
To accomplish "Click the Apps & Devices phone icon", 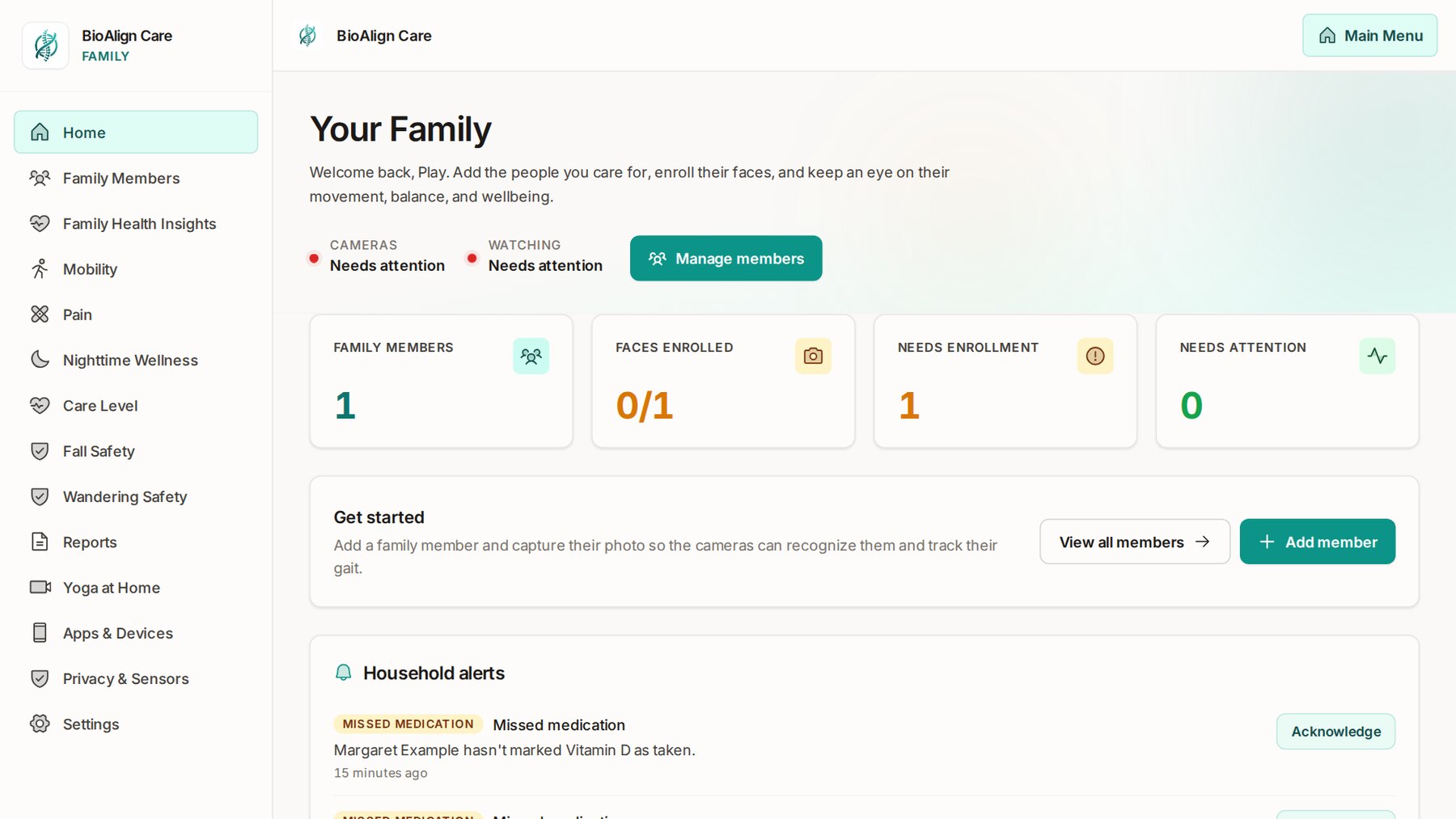I will [40, 633].
